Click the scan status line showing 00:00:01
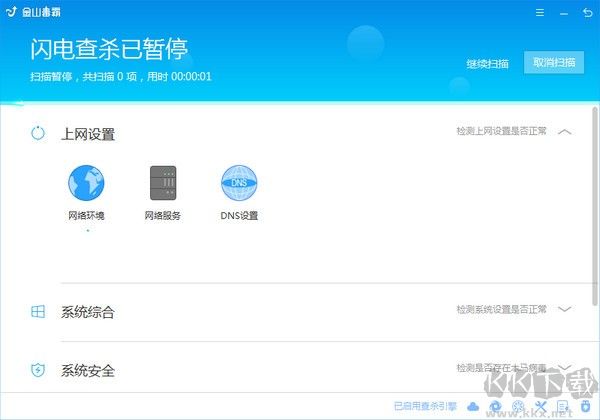 click(x=121, y=77)
